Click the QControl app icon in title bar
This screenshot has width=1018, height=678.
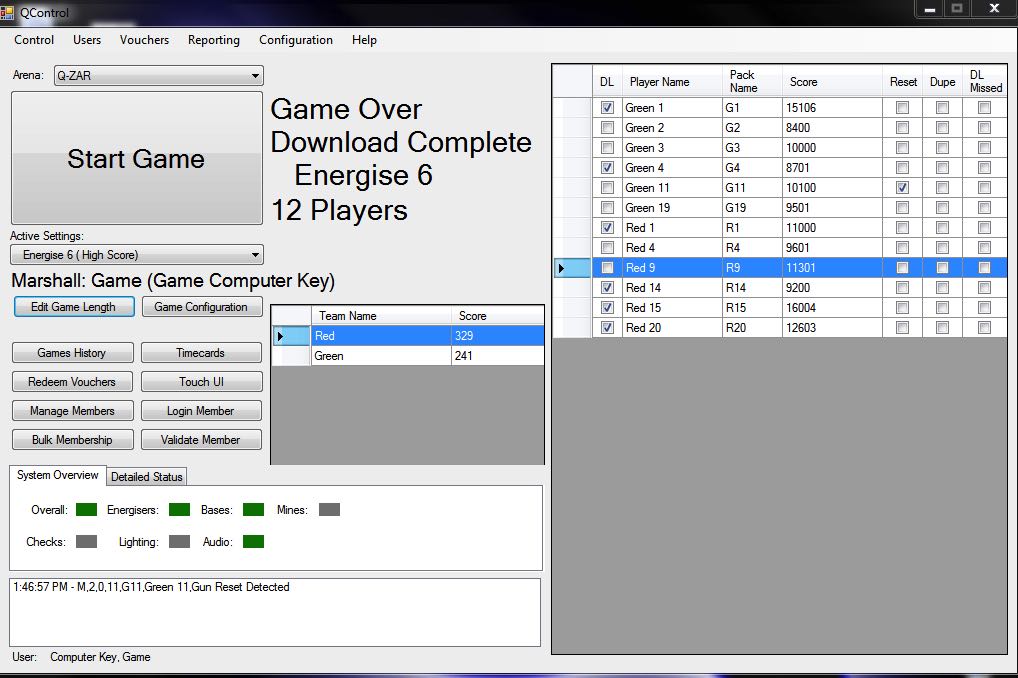8,13
